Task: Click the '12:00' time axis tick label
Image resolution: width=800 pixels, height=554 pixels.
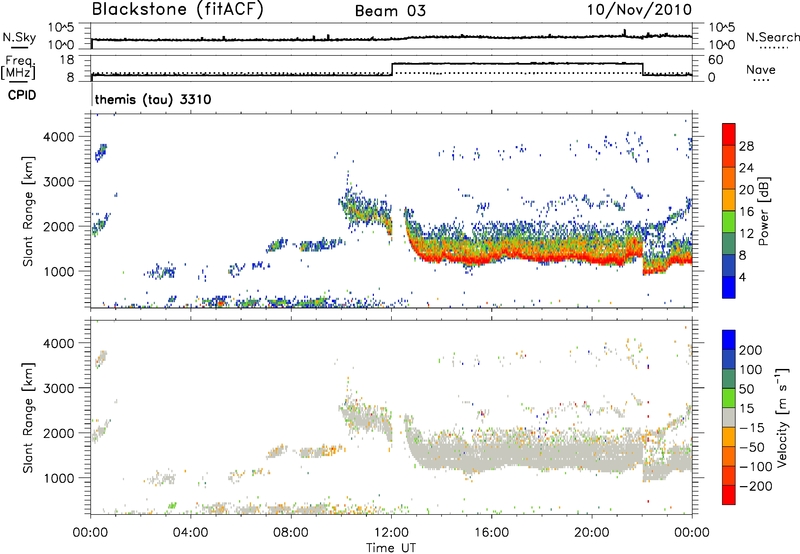Action: (391, 533)
